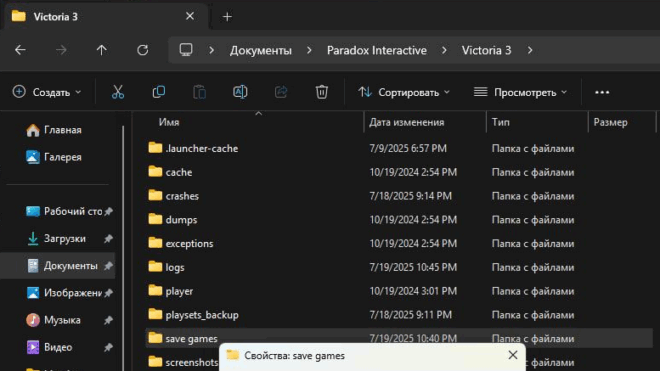Expand chevron after Victoria 3 breadcrumb
This screenshot has width=660, height=371.
click(x=530, y=50)
